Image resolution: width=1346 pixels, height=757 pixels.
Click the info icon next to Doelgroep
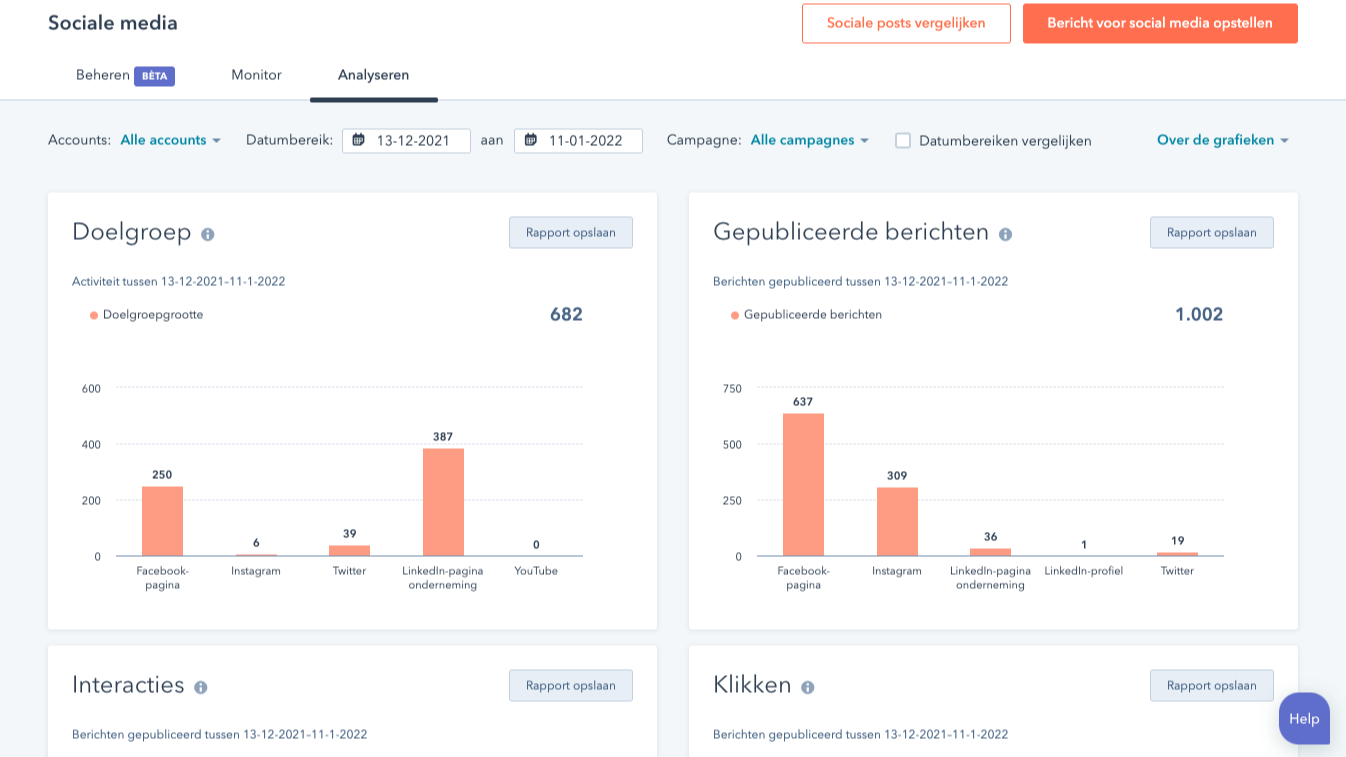tap(210, 232)
